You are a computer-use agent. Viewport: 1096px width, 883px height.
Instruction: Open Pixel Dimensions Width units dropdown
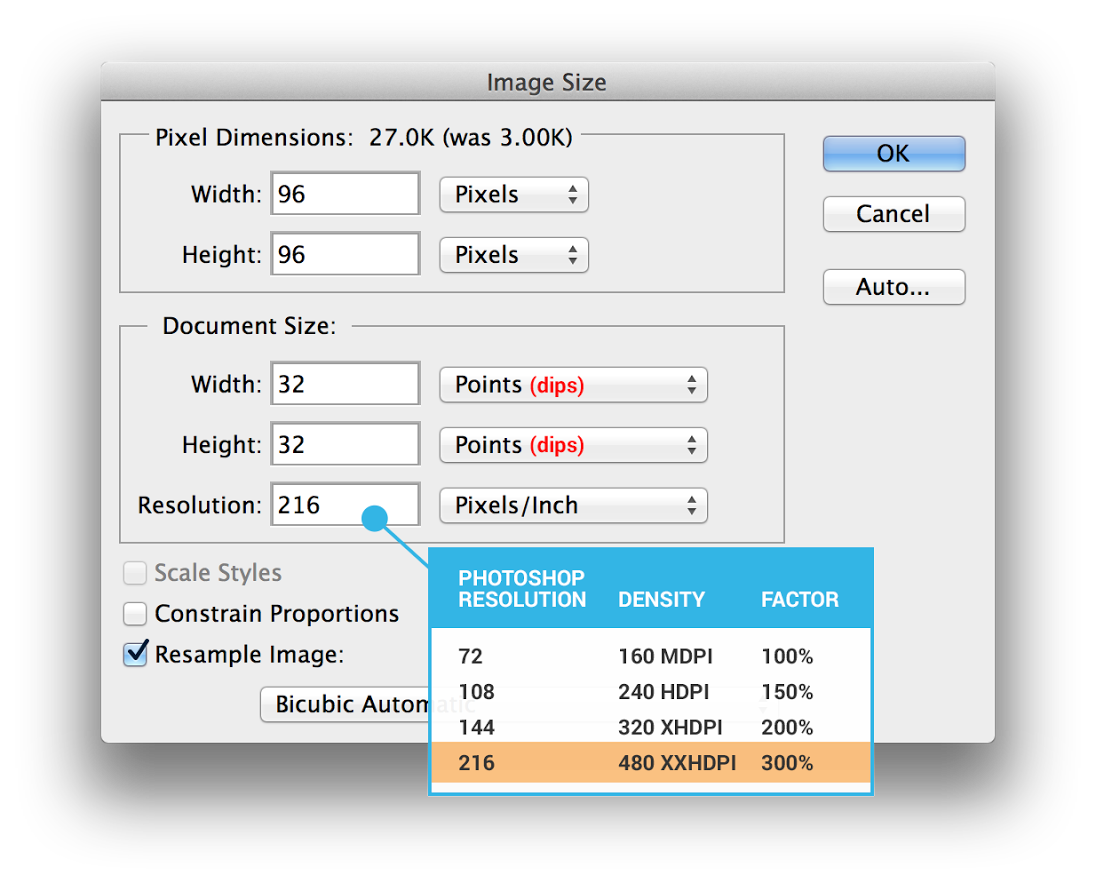pos(514,195)
